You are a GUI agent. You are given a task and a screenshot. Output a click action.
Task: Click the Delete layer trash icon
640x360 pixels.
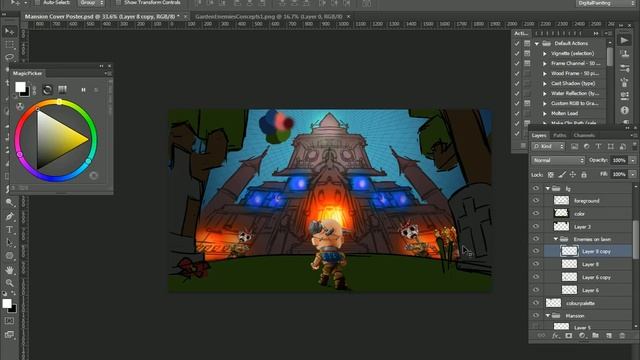622,336
